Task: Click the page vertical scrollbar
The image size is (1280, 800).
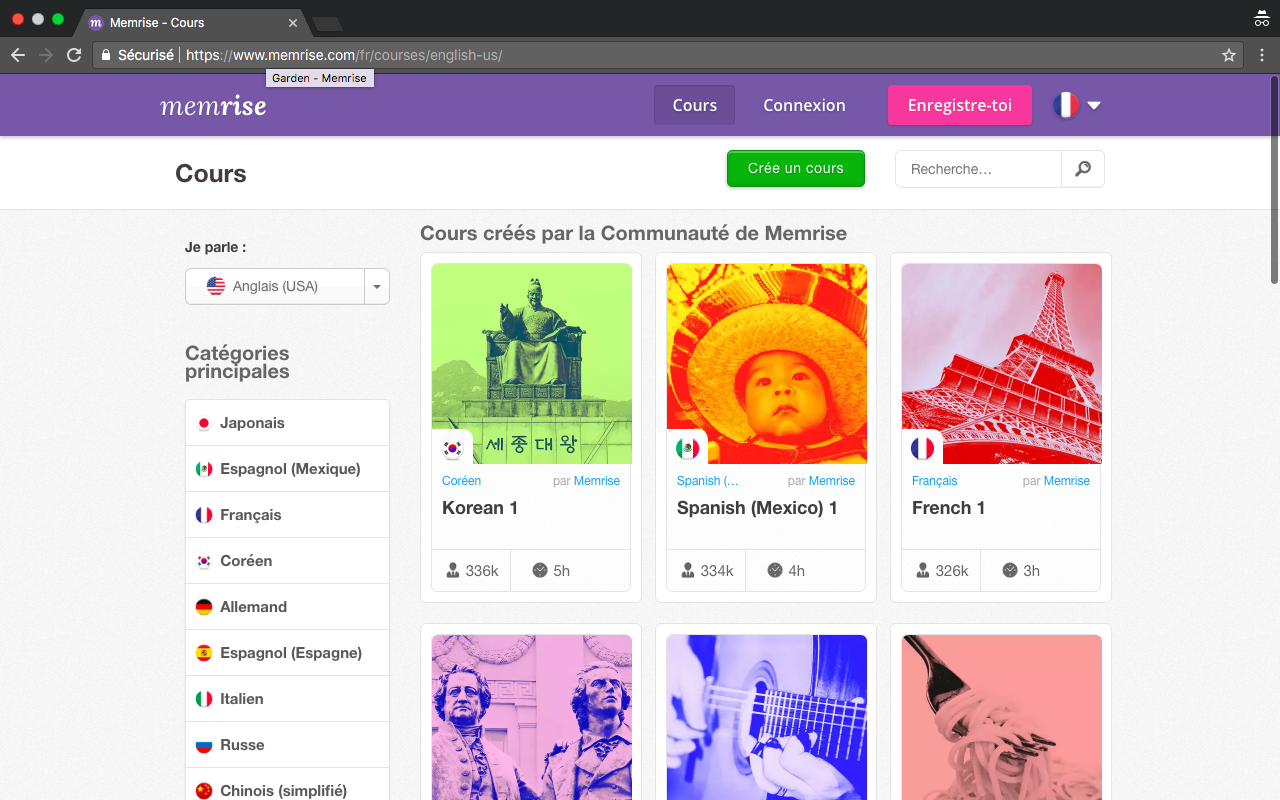Action: click(x=1274, y=180)
